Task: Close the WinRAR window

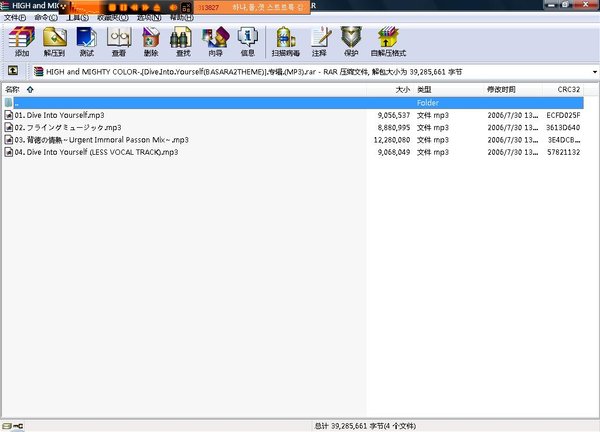Action: 585,5
